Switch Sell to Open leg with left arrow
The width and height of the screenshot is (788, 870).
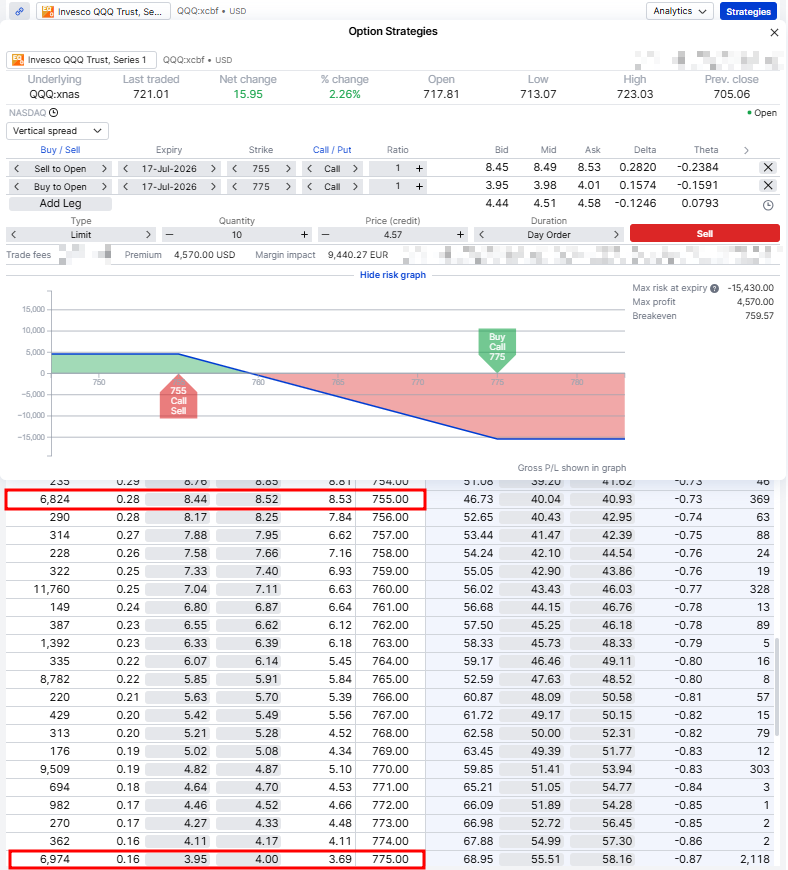click(17, 169)
